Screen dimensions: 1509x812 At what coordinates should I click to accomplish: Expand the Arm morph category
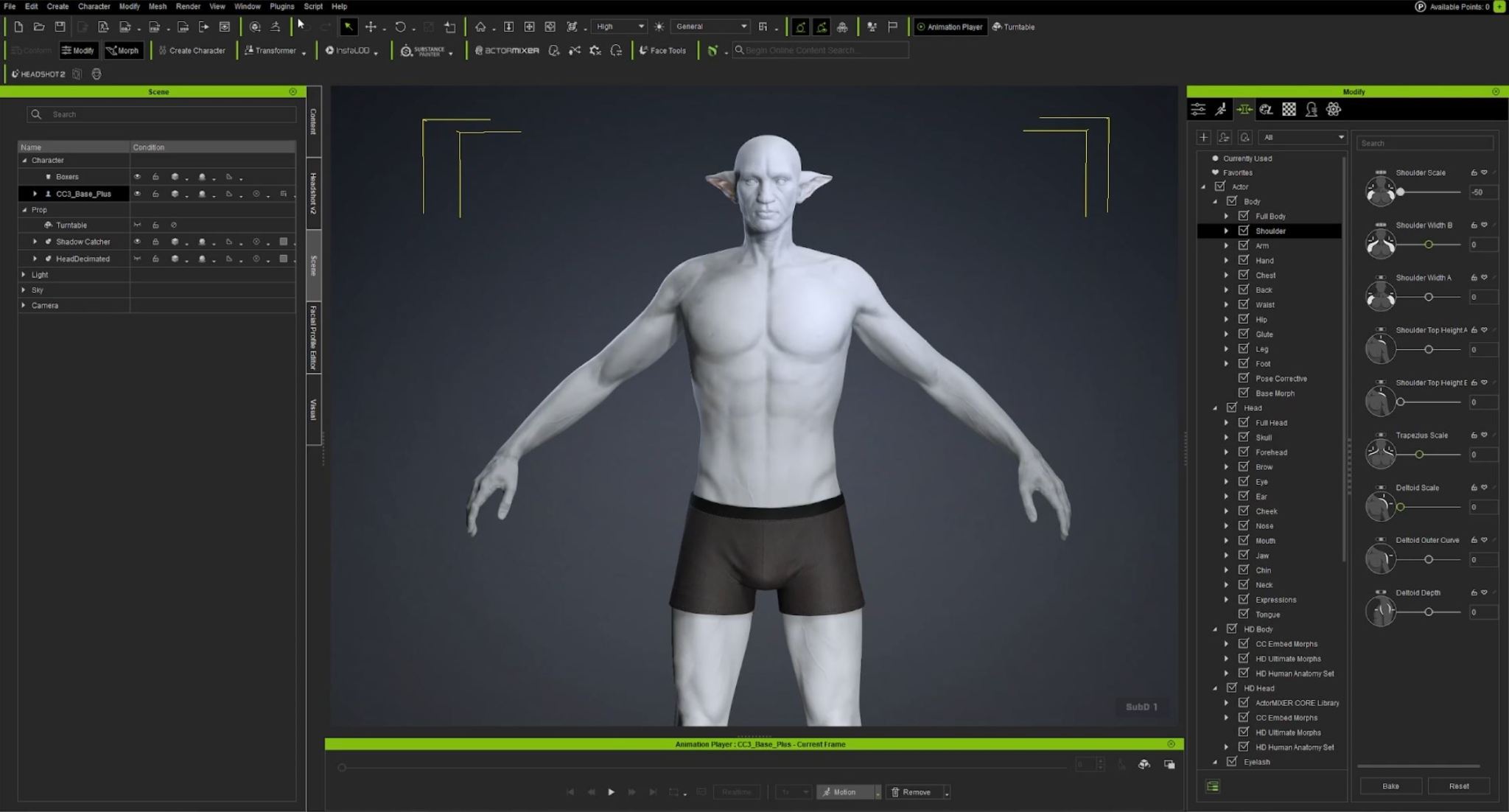1227,245
